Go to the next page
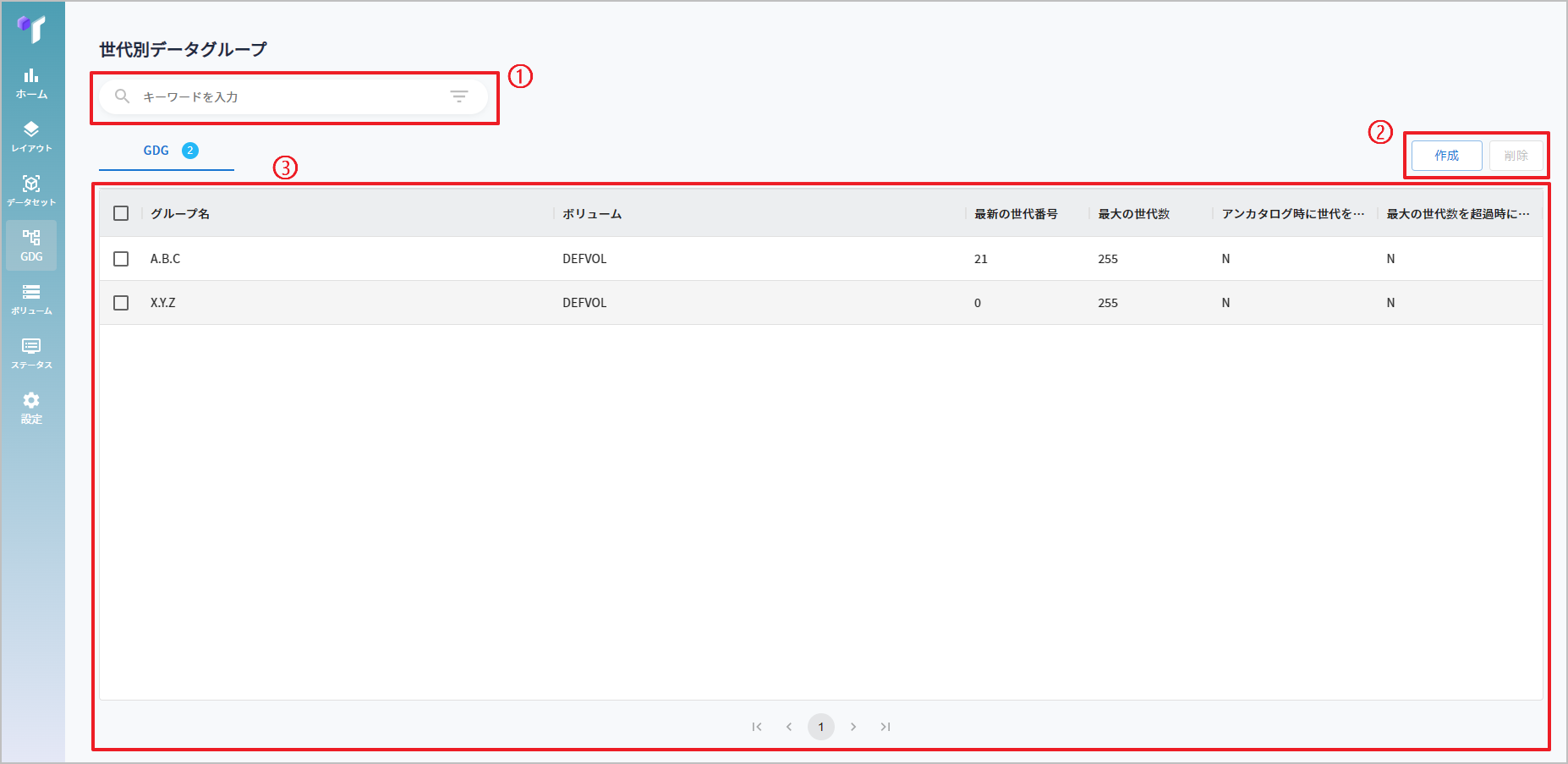The image size is (1568, 764). [x=853, y=727]
